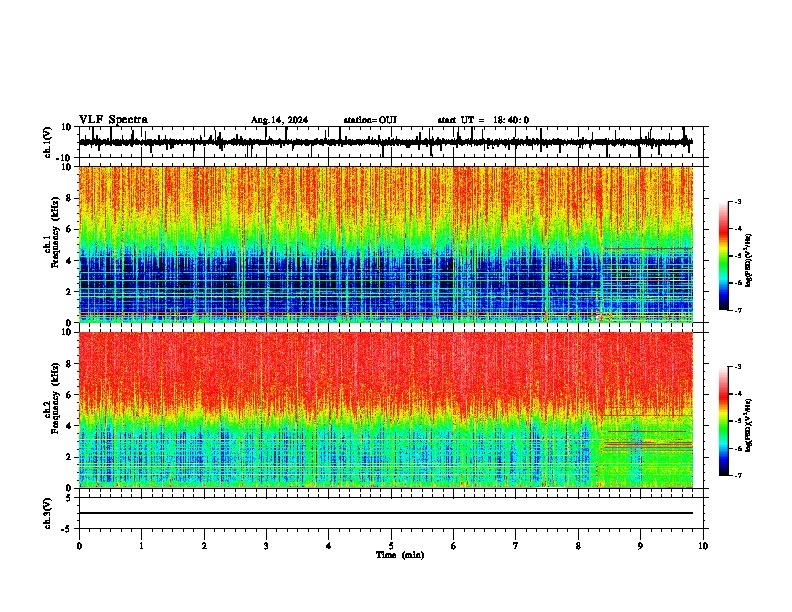The width and height of the screenshot is (792, 612).
Task: Click the 'start UT = 18:40:0' header text
Action: click(x=483, y=120)
